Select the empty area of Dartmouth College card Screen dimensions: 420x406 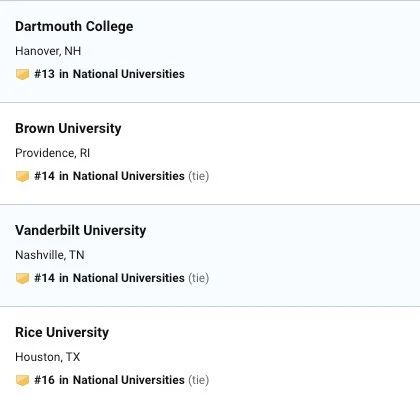[x=300, y=52]
